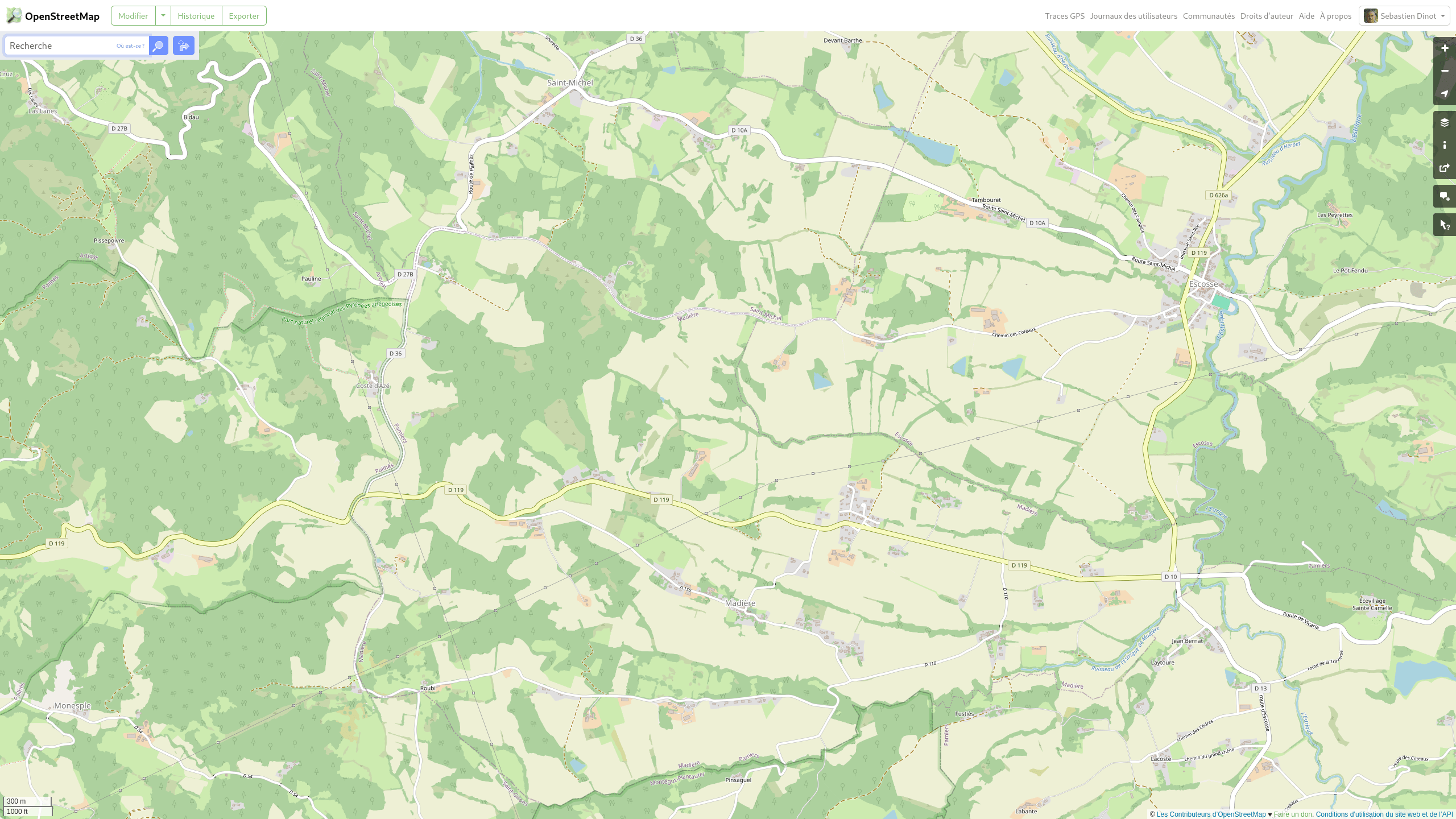Screen dimensions: 1456x819
Task: Activate the query features tool
Action: pos(1445,225)
